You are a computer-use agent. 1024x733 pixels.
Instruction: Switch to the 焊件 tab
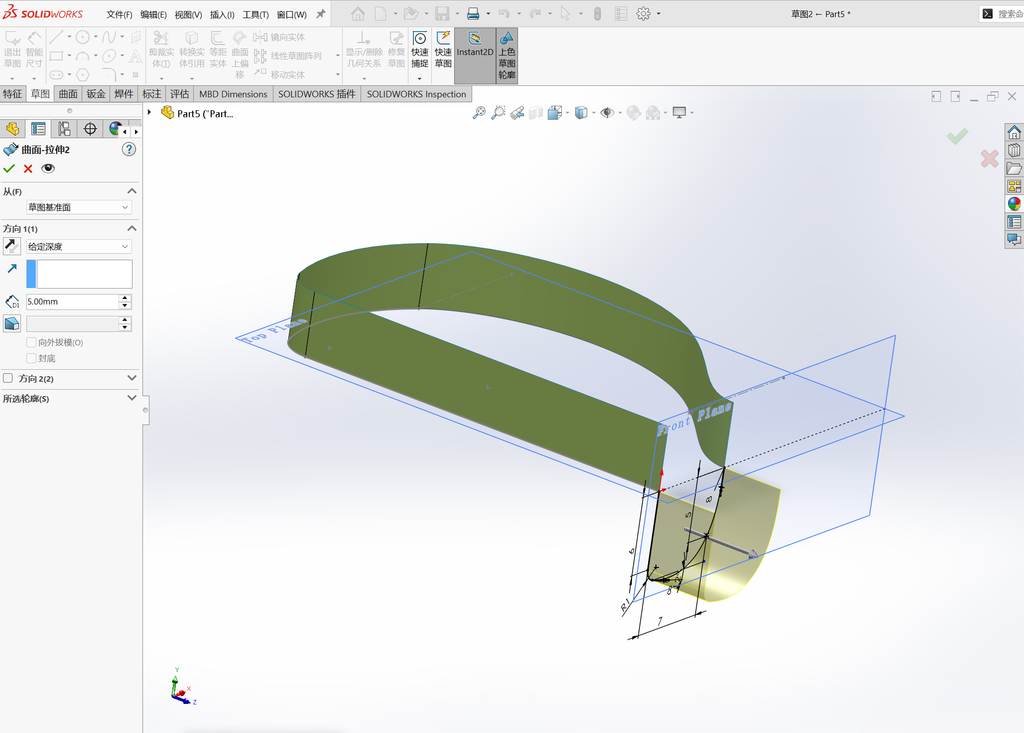(123, 94)
